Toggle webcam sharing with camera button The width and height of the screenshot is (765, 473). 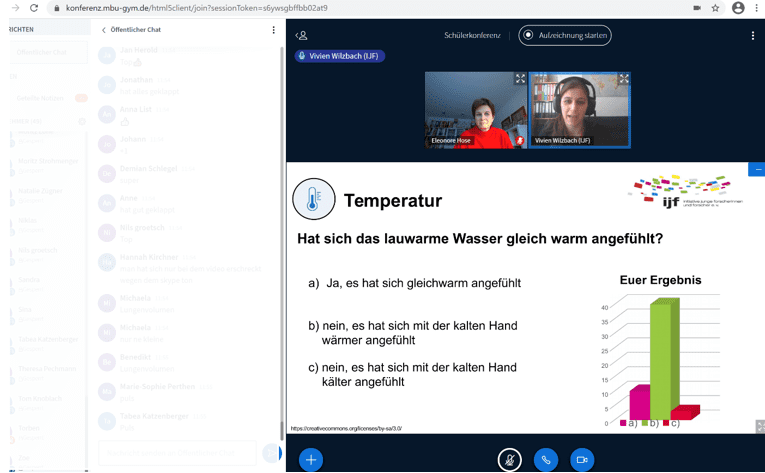coord(582,459)
